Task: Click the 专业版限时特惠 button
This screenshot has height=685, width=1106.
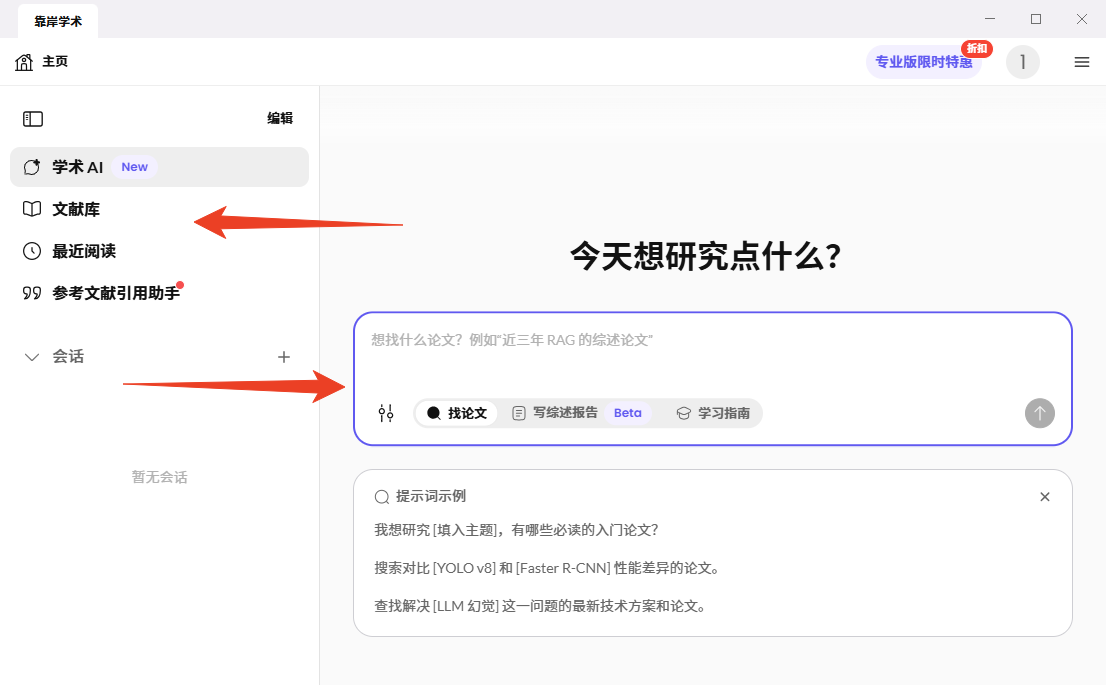Action: pyautogui.click(x=923, y=62)
